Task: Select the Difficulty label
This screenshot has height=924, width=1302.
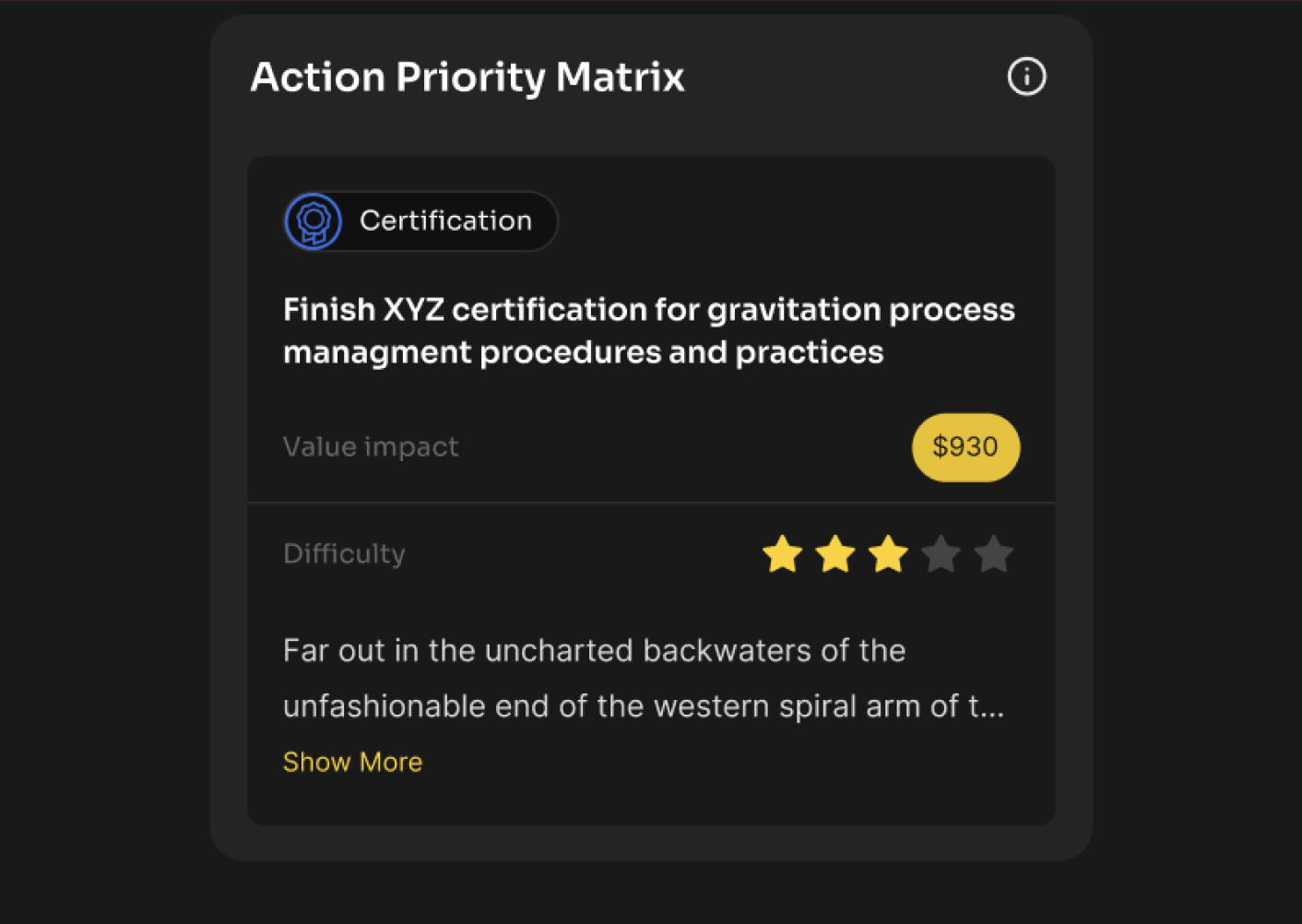Action: click(344, 553)
